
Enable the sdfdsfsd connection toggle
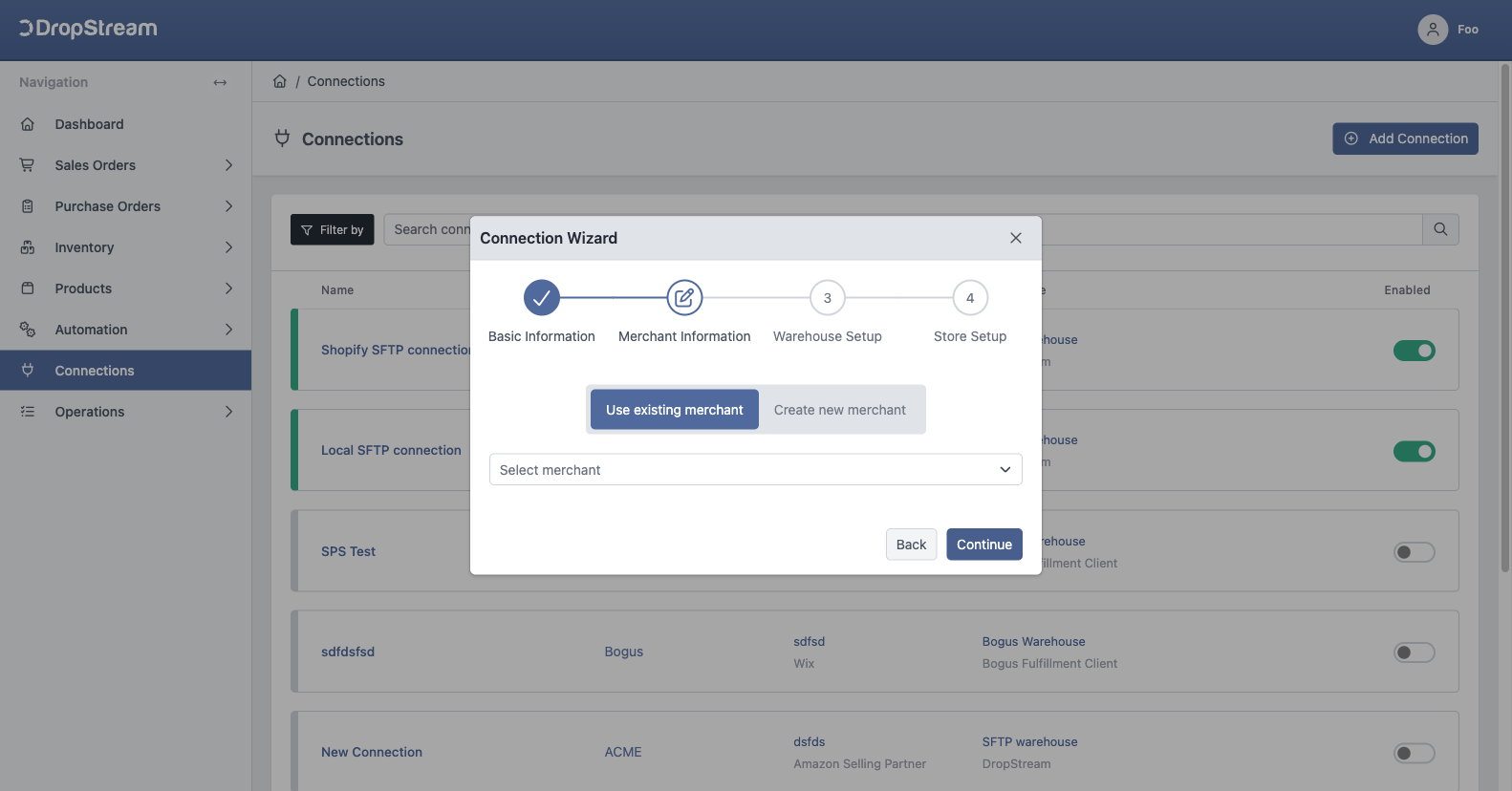point(1415,652)
